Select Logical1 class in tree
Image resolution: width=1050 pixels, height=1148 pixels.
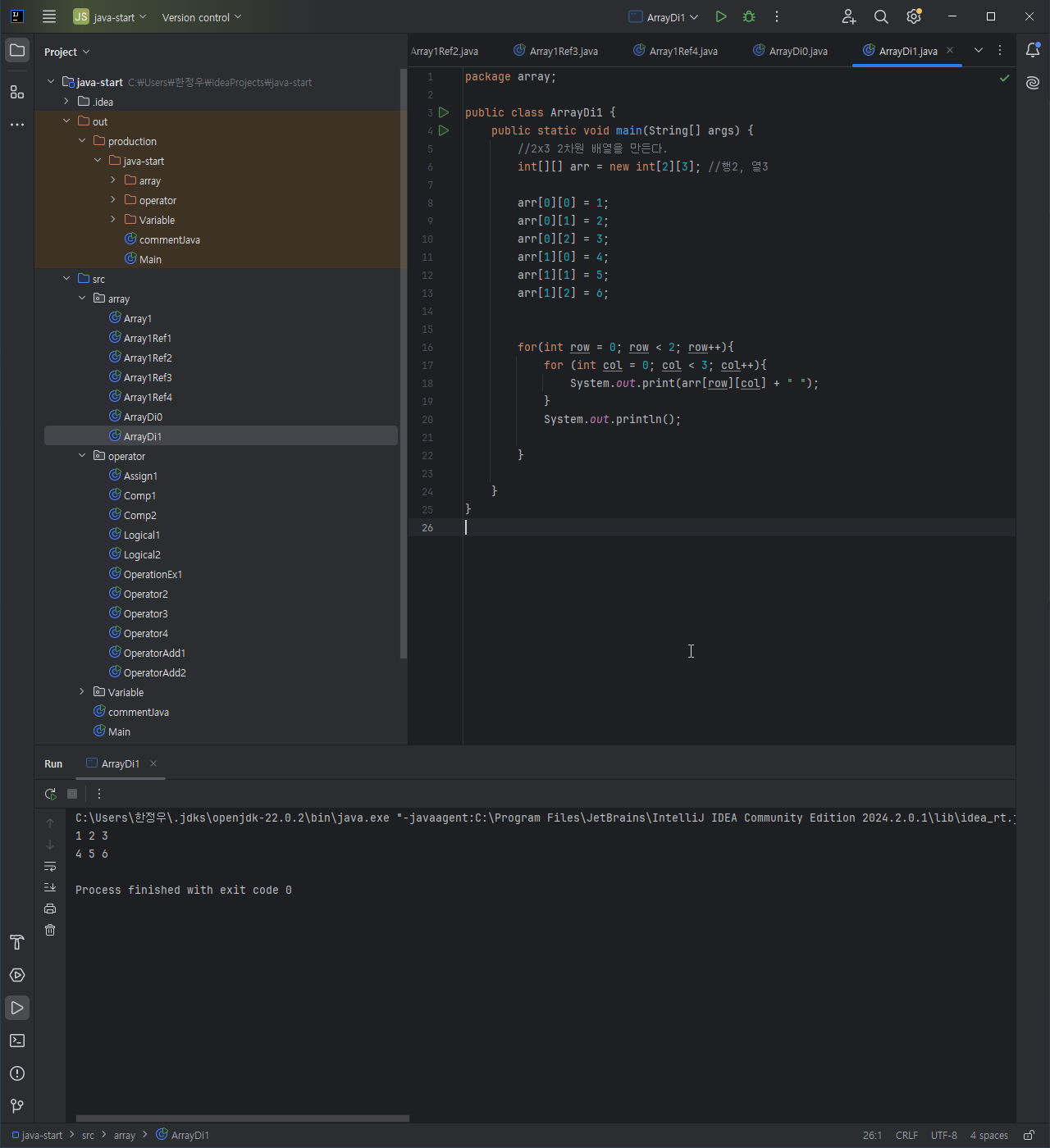(x=141, y=535)
